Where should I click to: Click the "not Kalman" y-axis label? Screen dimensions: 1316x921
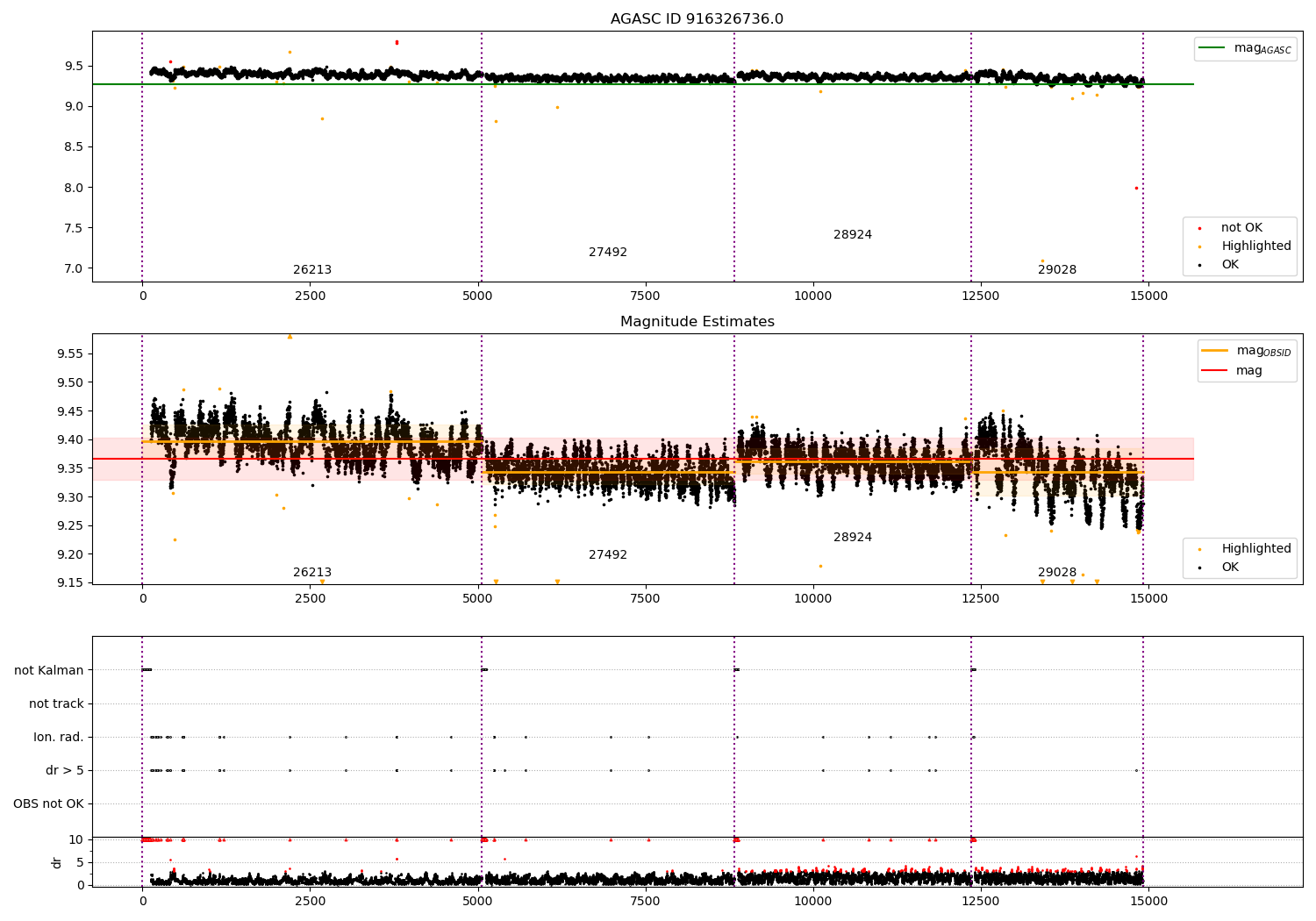coord(49,670)
